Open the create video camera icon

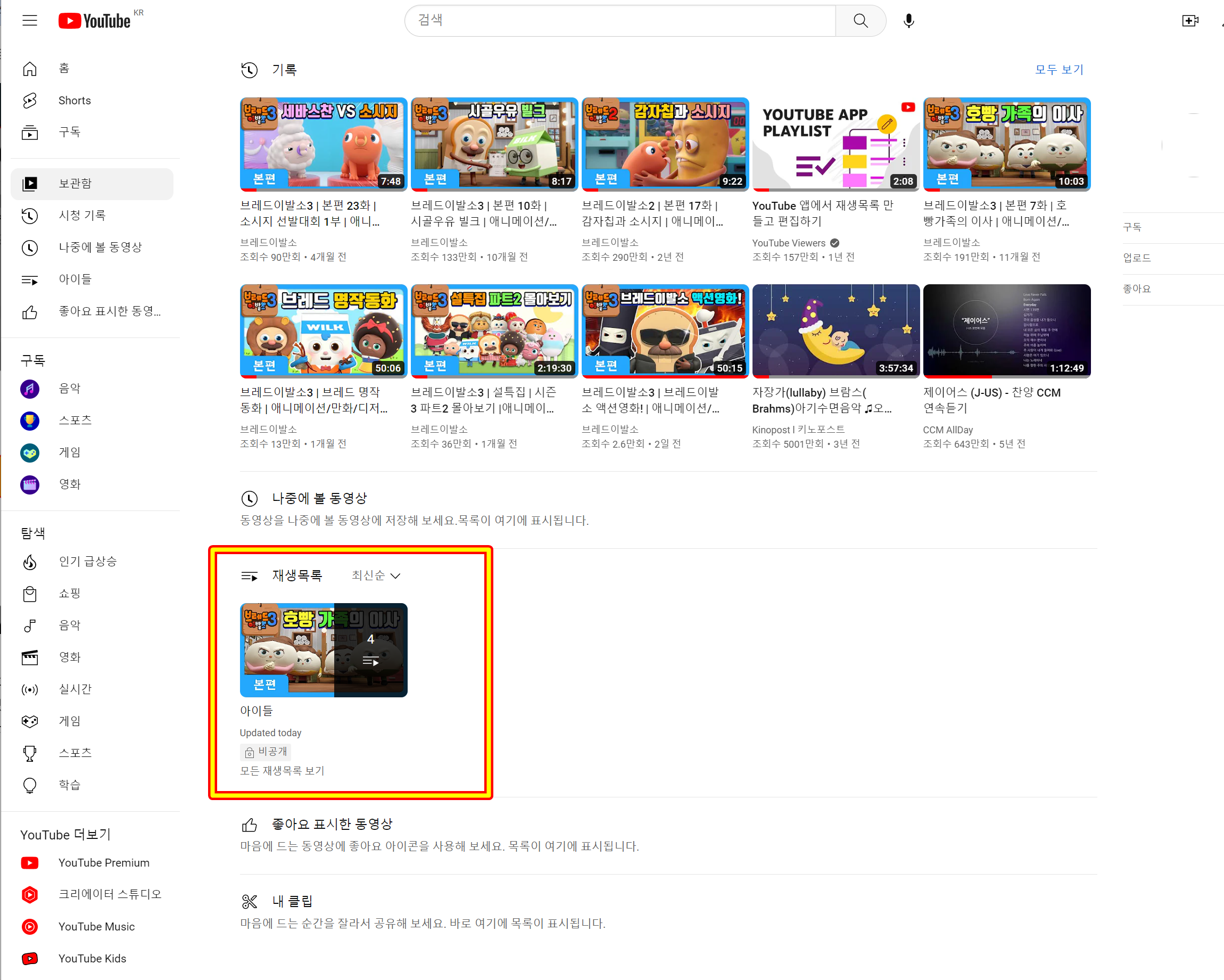[x=1189, y=21]
